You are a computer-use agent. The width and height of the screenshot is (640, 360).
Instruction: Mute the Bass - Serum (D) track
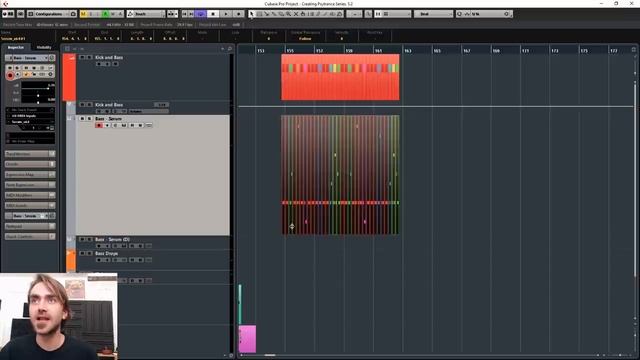[82, 240]
